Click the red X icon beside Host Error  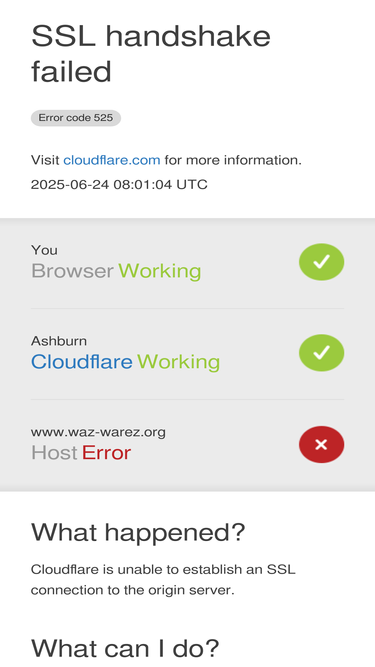(x=321, y=444)
